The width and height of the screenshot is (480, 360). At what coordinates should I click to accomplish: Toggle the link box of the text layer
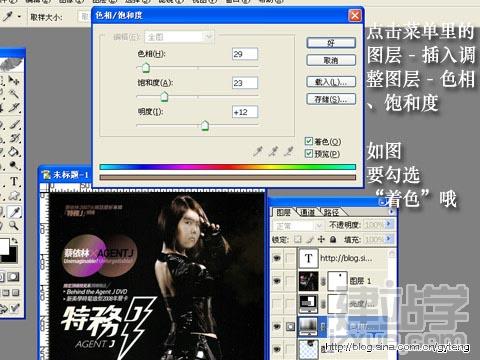[290, 258]
